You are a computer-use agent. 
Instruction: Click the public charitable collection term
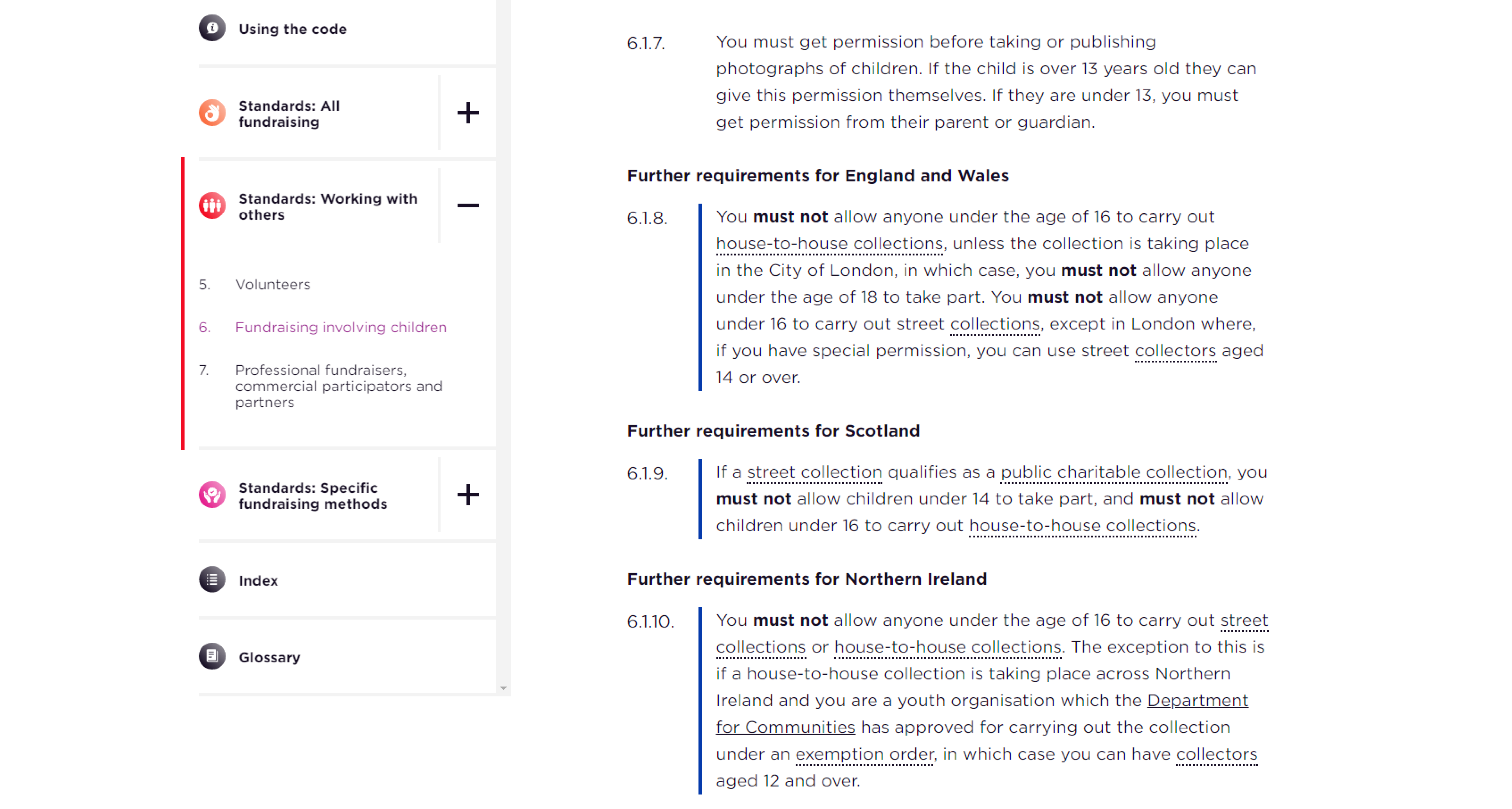click(1114, 473)
